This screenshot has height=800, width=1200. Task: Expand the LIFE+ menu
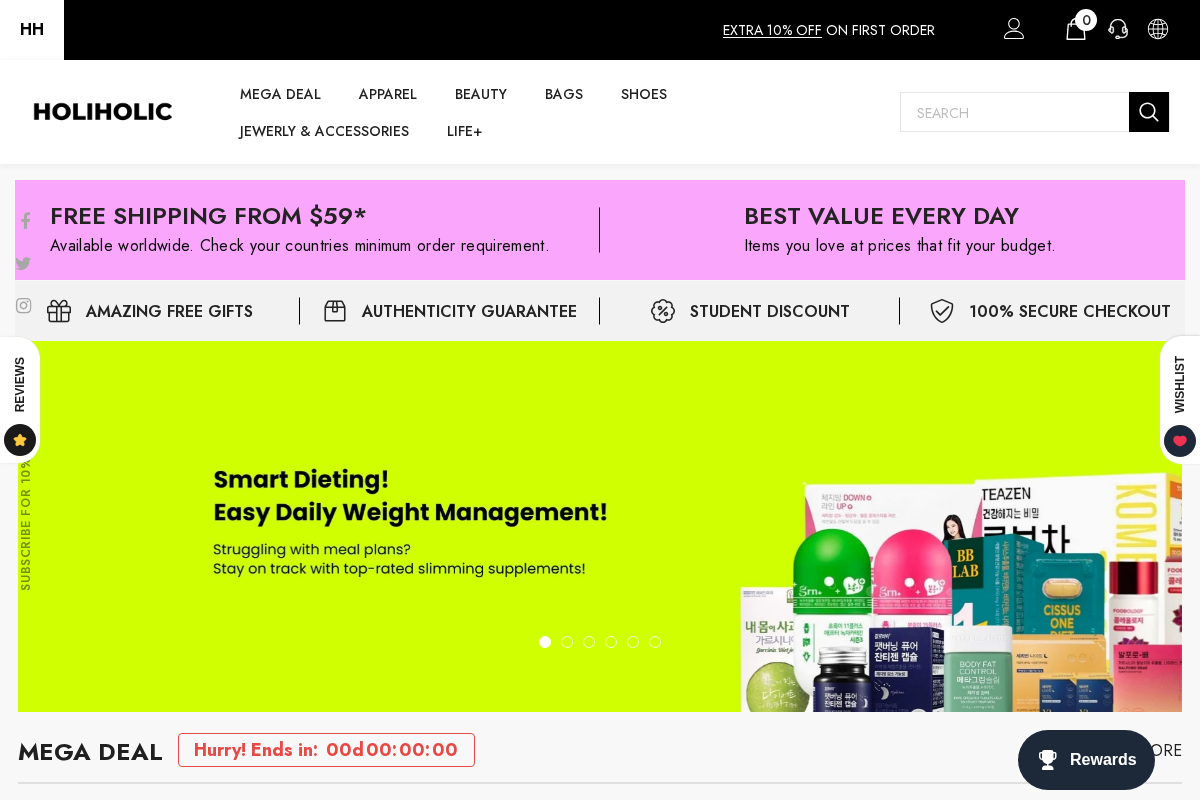tap(464, 131)
